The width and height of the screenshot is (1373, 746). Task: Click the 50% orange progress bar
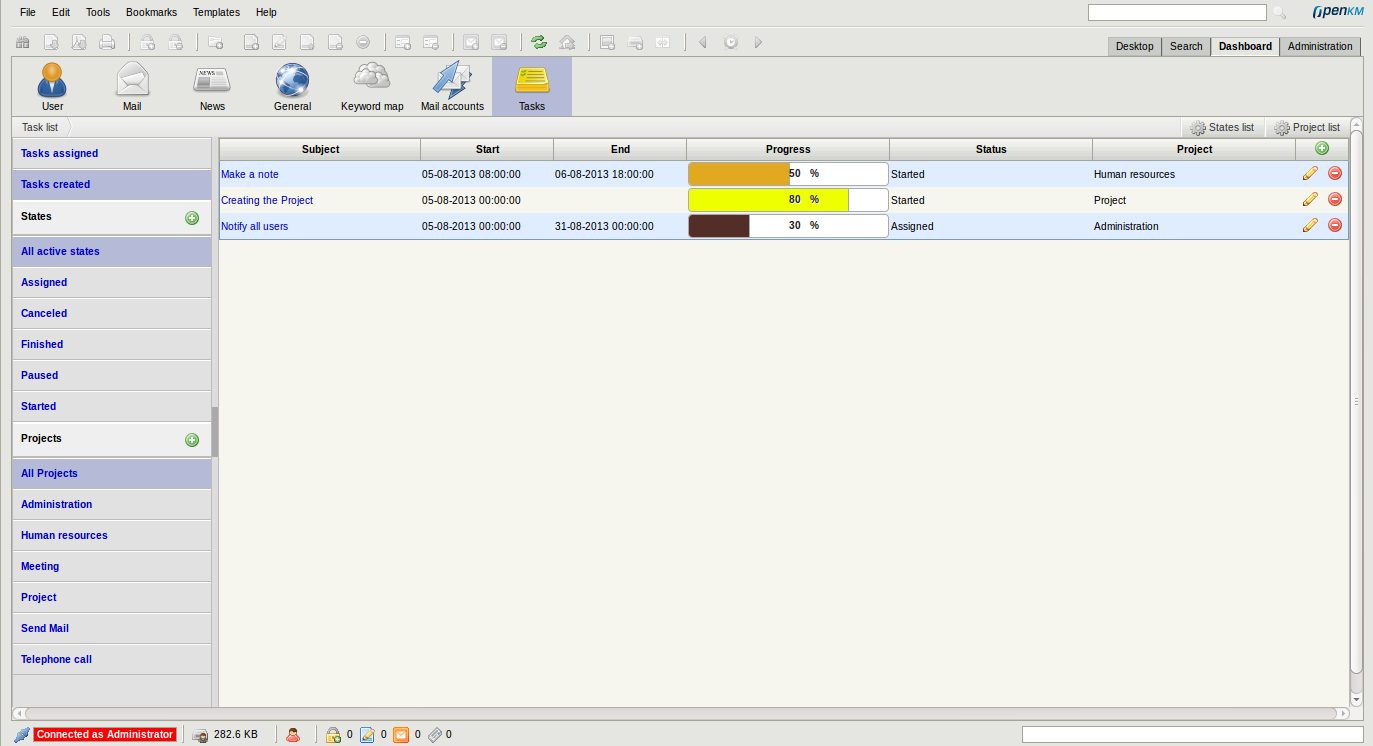pos(788,174)
